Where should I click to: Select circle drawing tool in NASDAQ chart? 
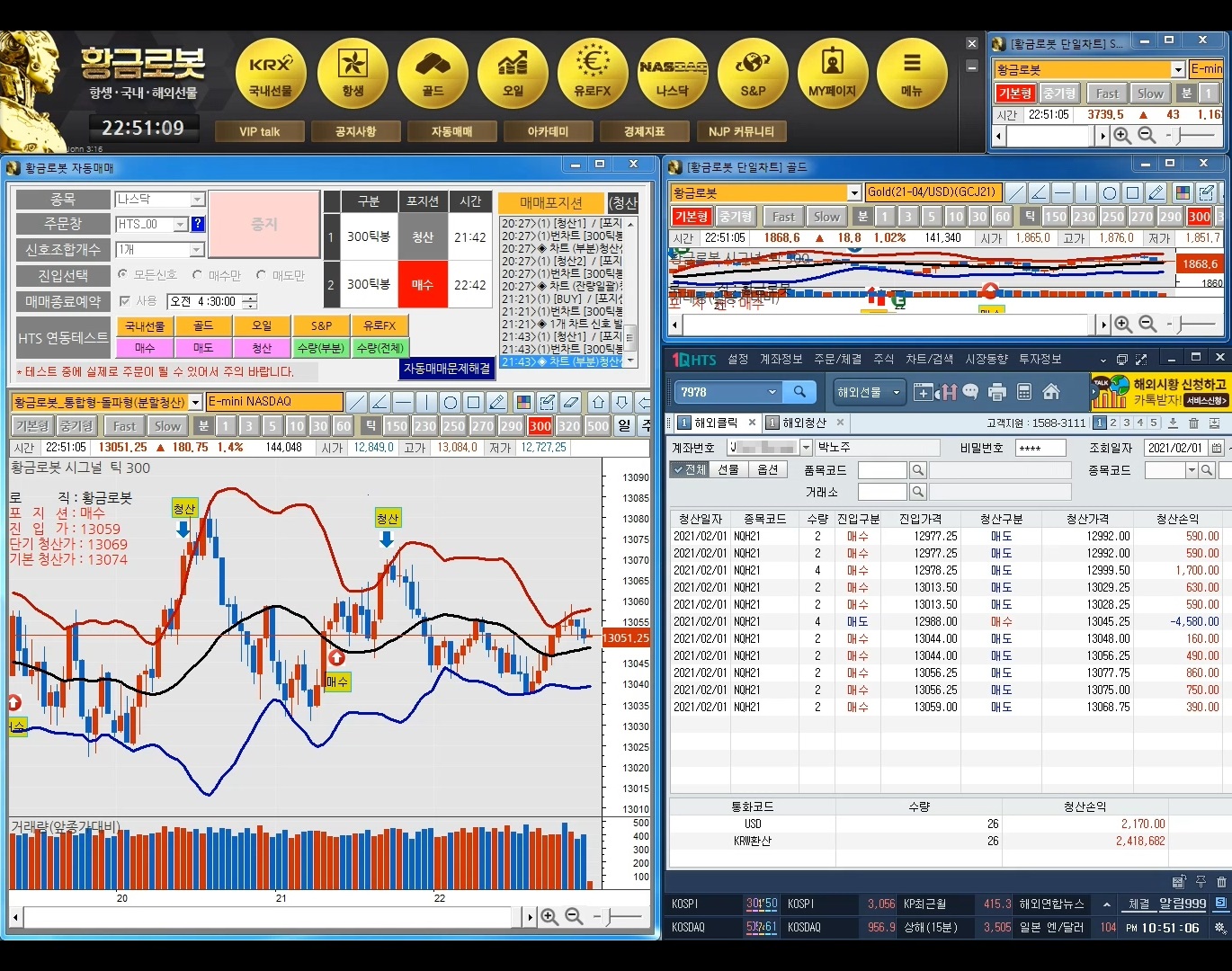point(450,402)
